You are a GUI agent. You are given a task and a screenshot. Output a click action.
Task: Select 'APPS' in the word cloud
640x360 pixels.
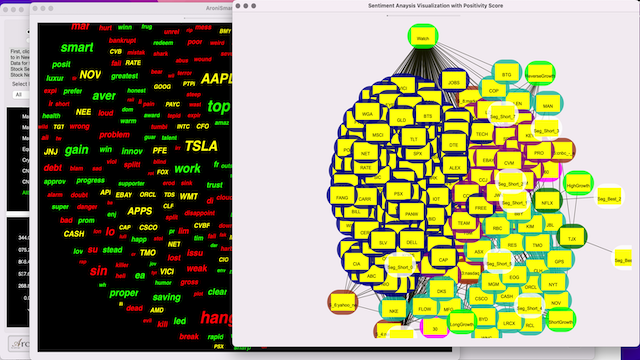tap(140, 211)
